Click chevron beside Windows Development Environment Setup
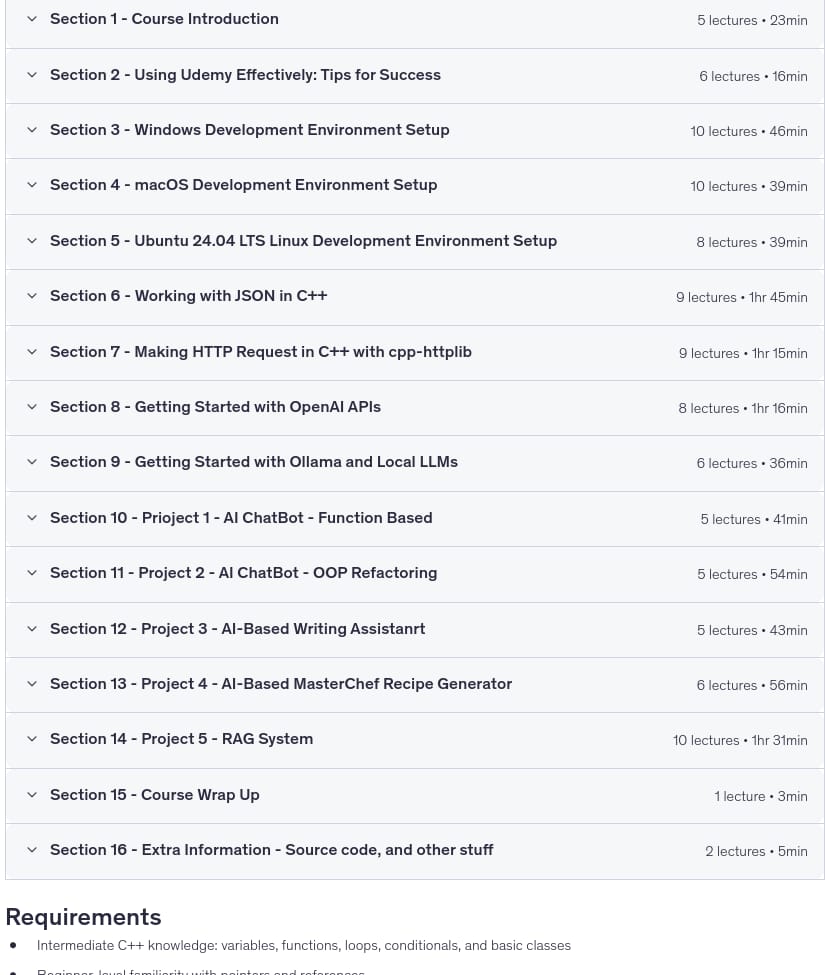 pos(32,130)
